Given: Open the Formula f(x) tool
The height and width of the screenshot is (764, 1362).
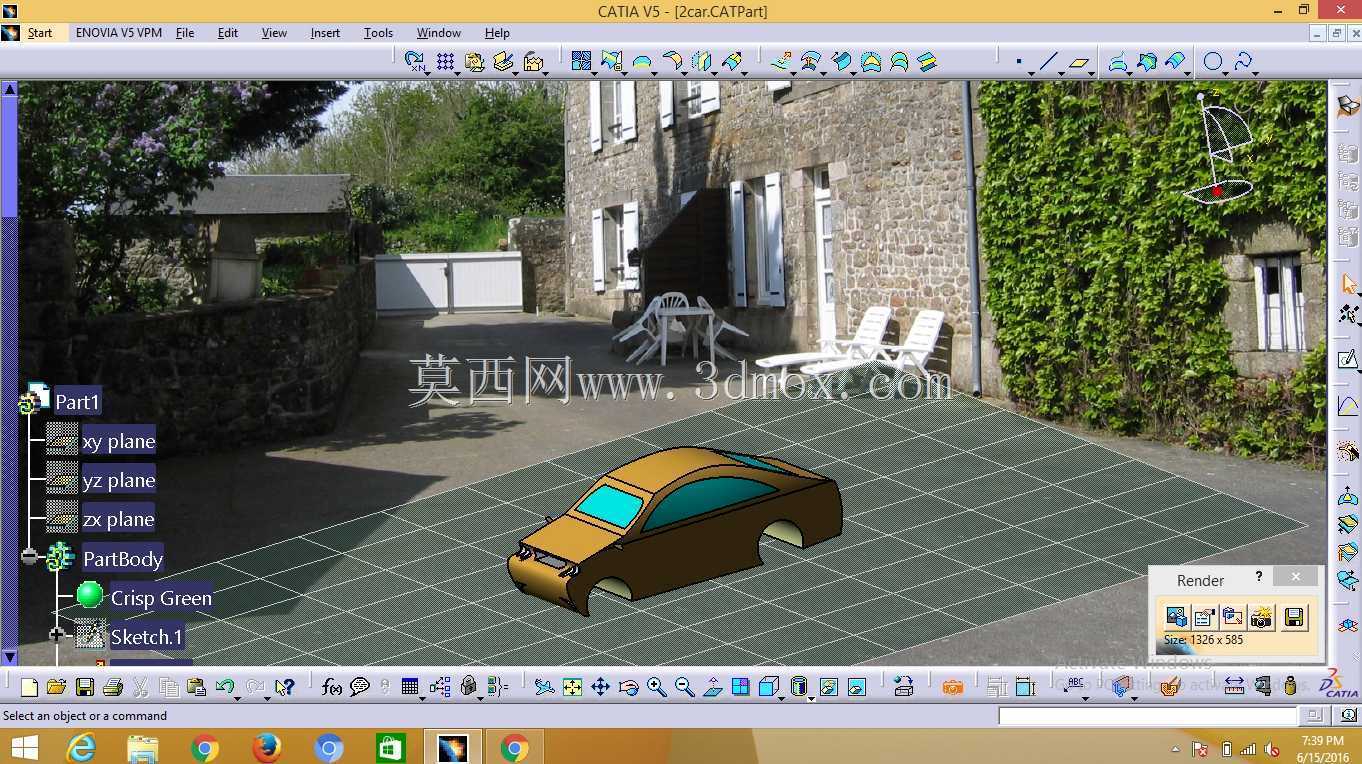Looking at the screenshot, I should 332,687.
